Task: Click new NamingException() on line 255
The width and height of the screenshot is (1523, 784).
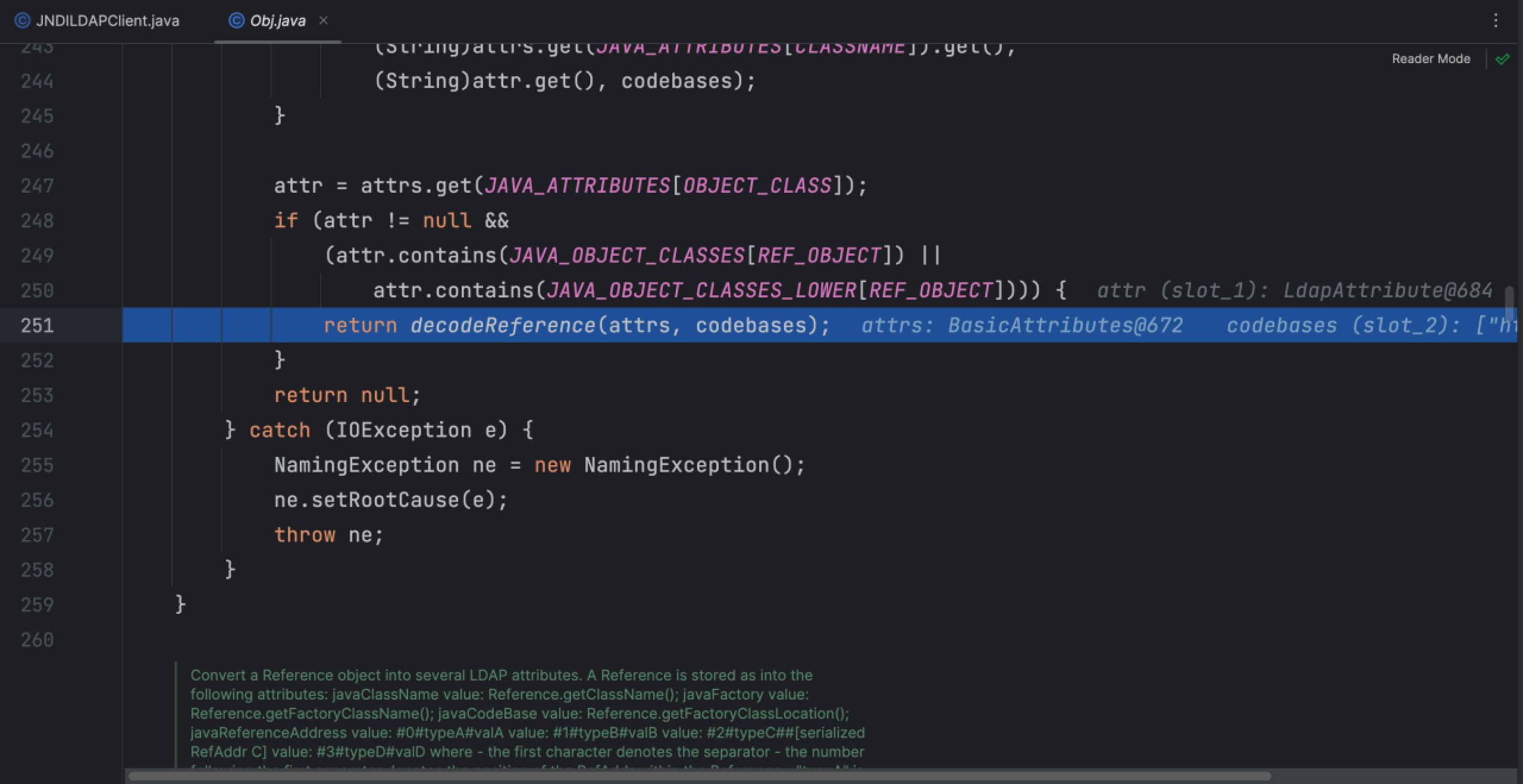Action: tap(670, 465)
